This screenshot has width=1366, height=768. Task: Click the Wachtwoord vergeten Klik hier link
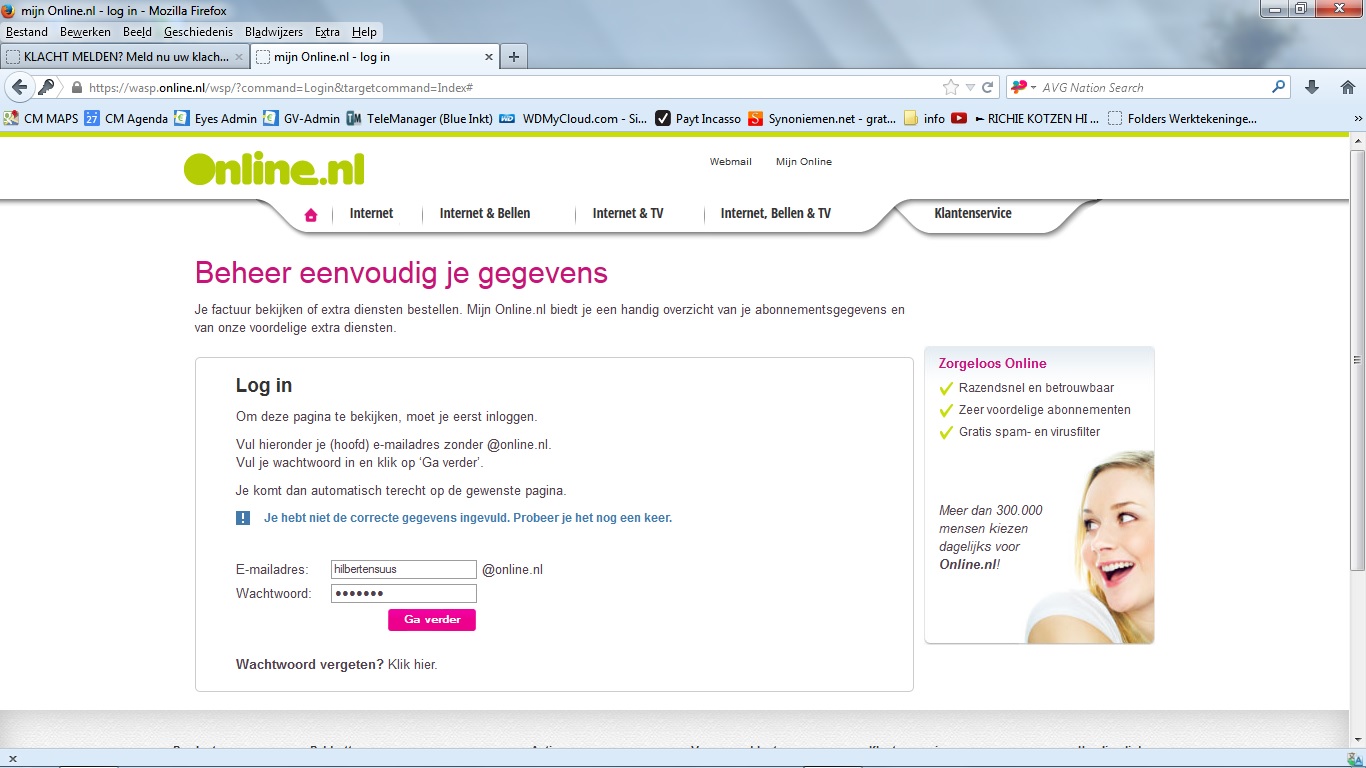coord(412,664)
